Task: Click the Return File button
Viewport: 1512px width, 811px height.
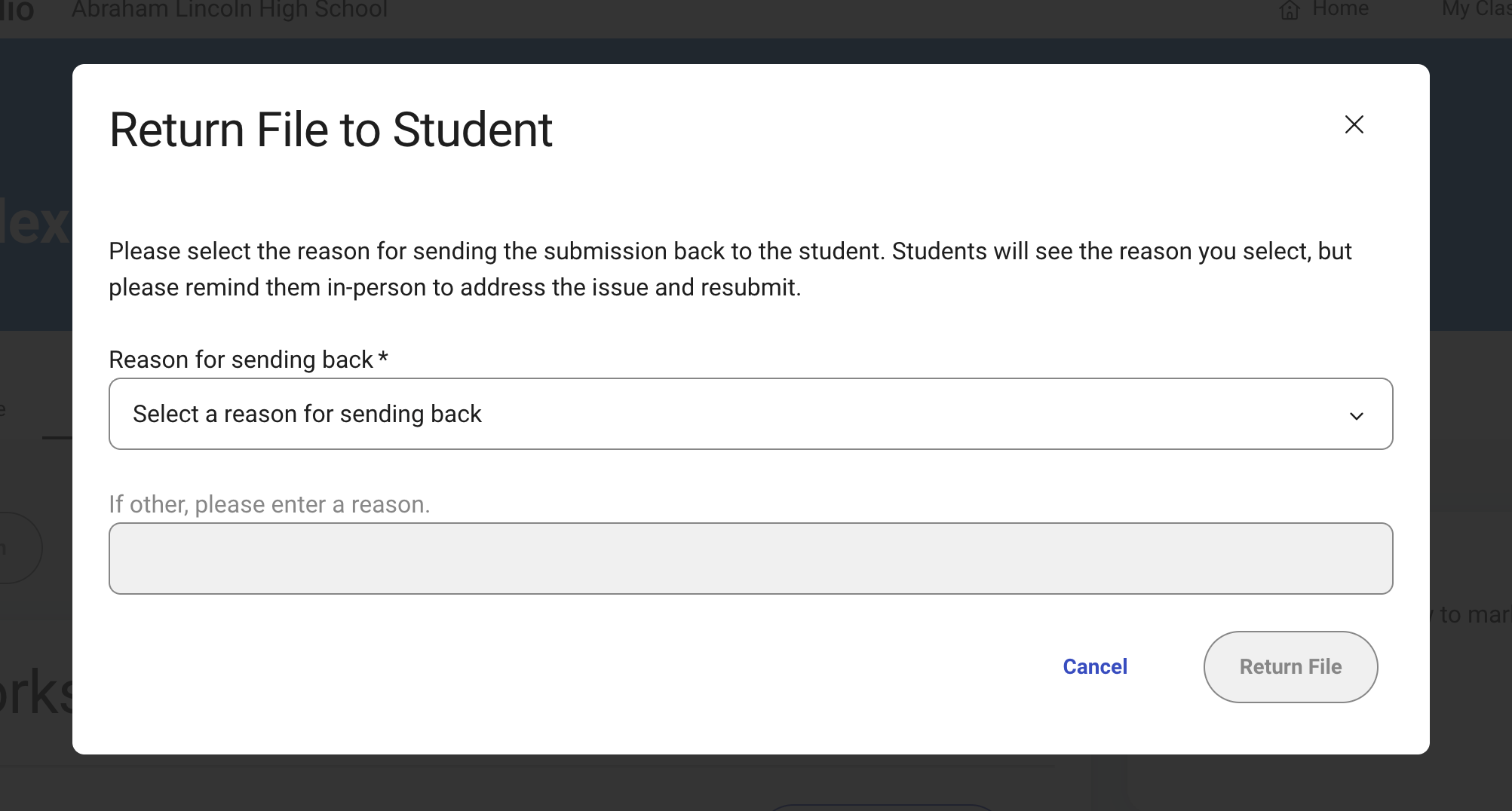Action: pyautogui.click(x=1290, y=667)
